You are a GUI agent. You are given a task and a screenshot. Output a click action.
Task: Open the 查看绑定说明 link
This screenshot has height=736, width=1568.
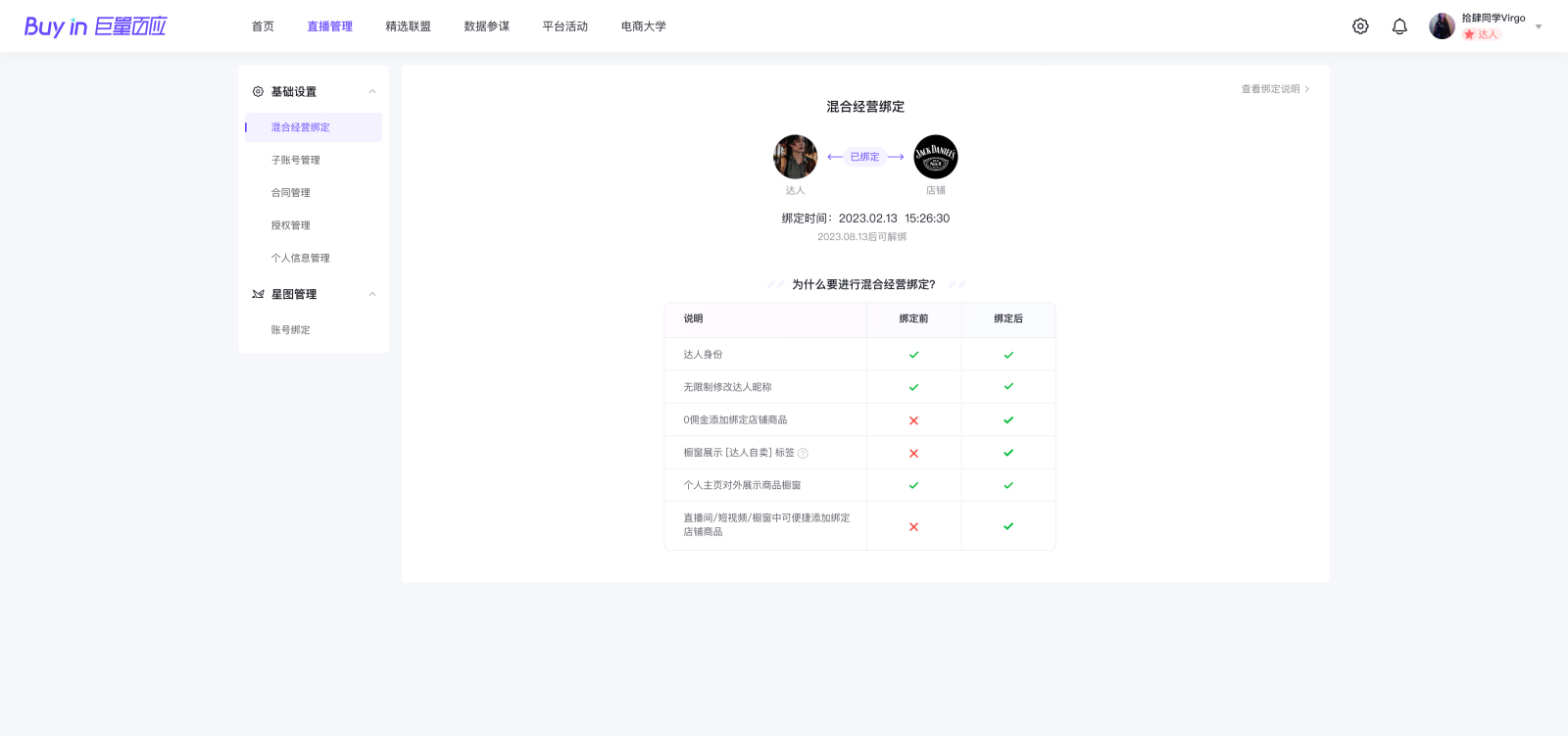[x=1275, y=89]
